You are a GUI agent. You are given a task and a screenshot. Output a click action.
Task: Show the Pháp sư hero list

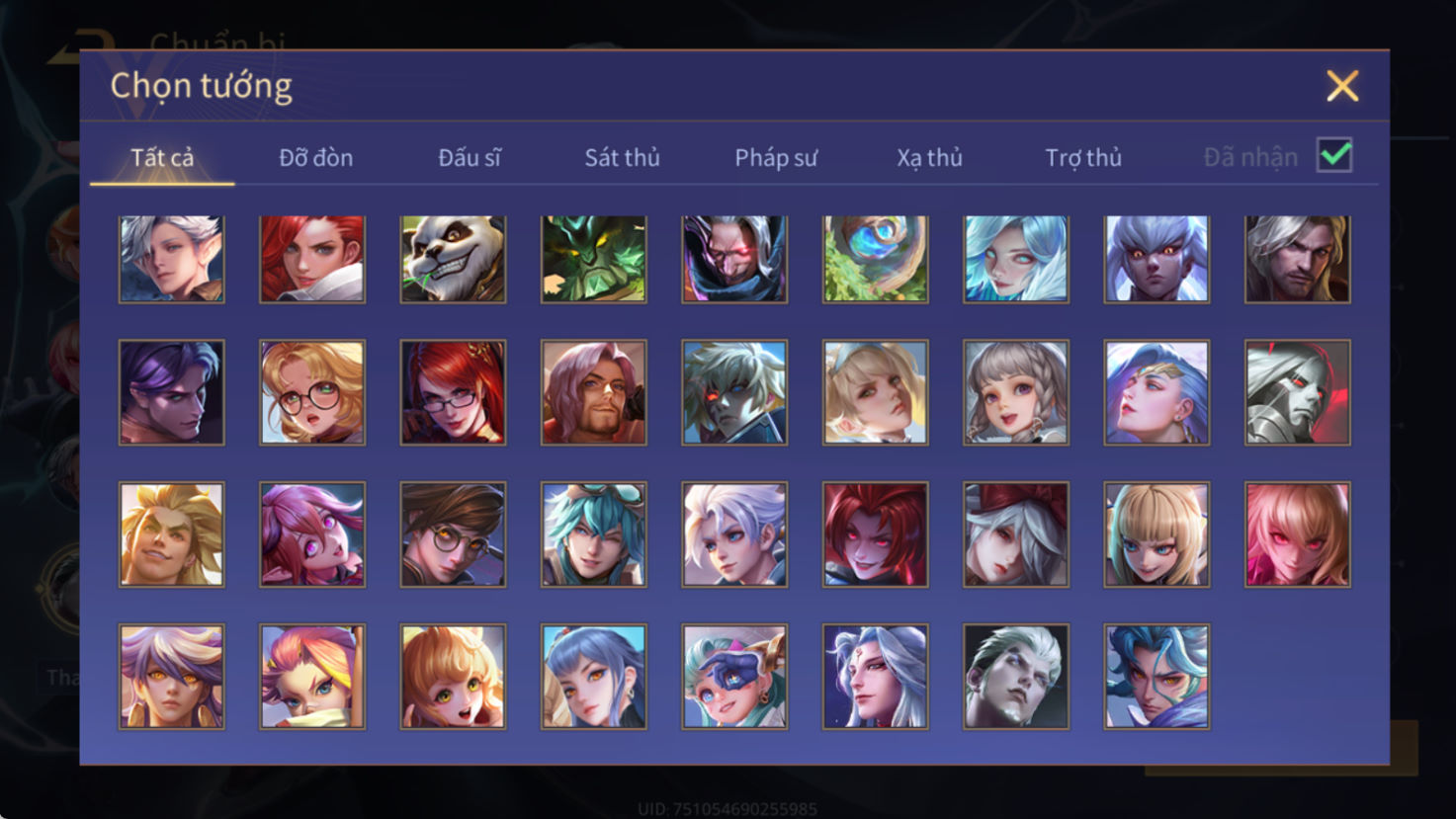[776, 157]
